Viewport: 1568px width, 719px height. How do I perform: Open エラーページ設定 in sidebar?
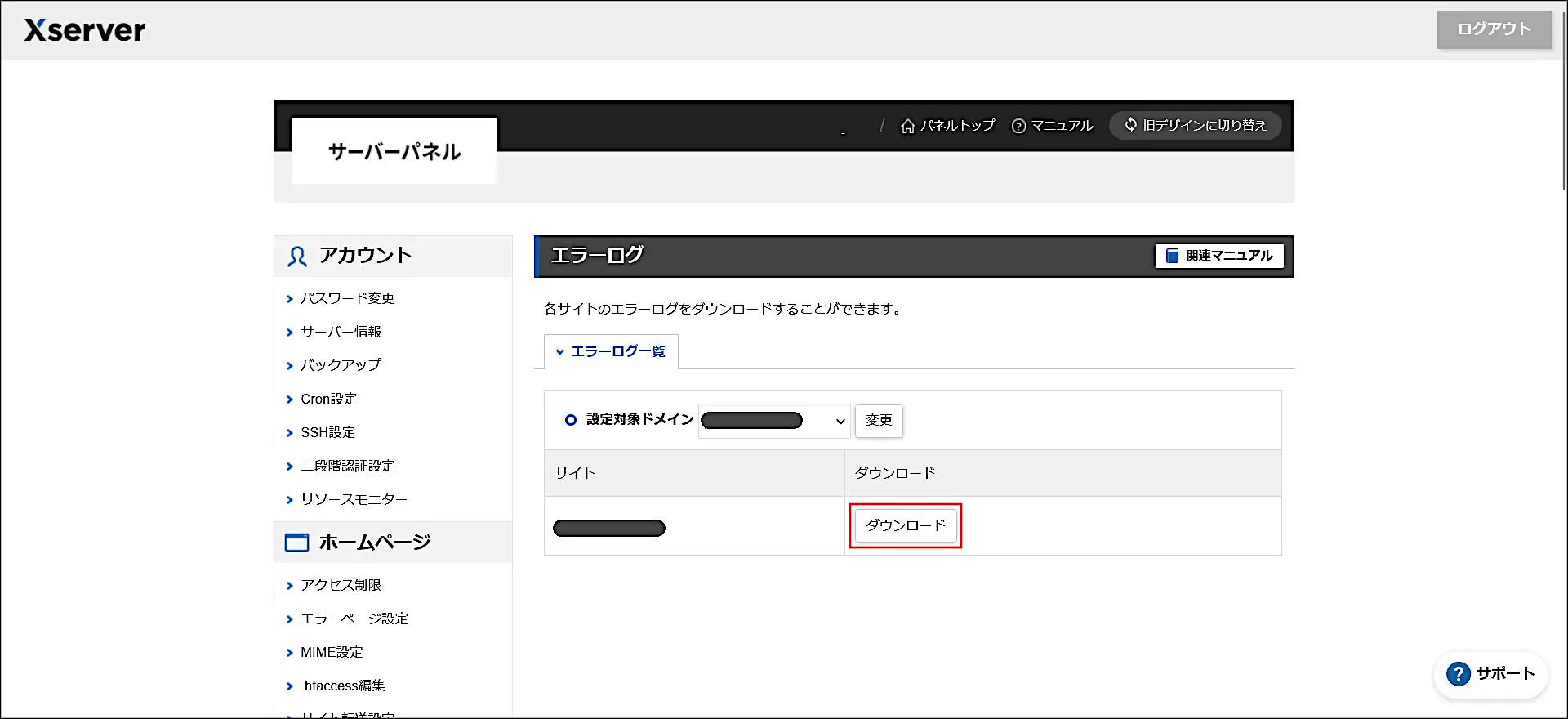(x=354, y=619)
